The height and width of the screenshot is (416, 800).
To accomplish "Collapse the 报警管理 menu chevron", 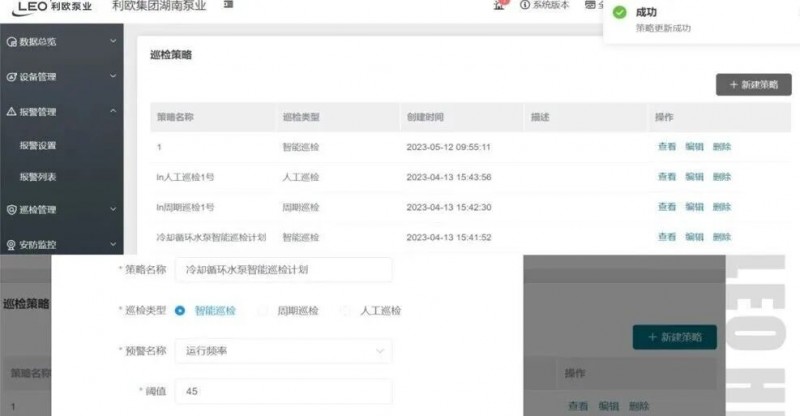I will (x=113, y=111).
